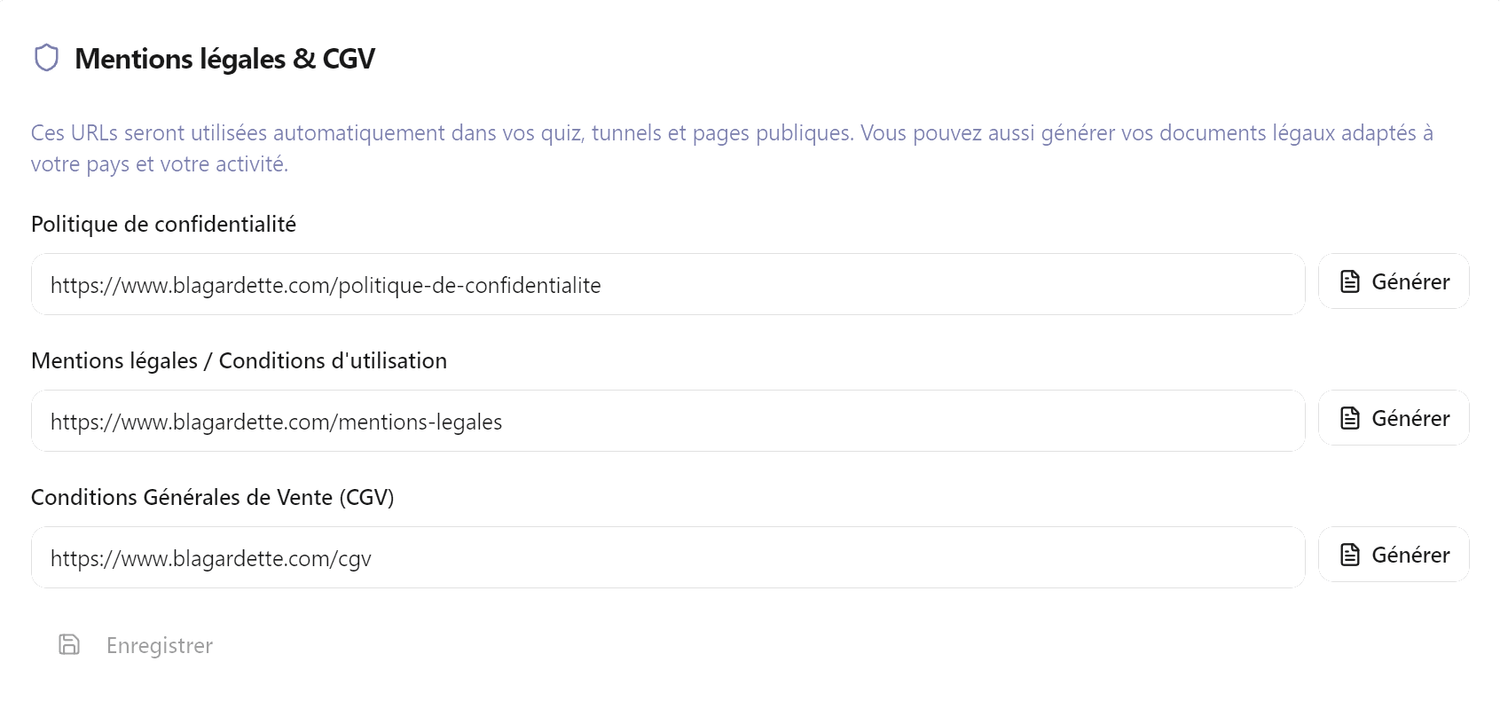
Task: Click document icon in Mentions légales Générer button
Action: [x=1350, y=418]
